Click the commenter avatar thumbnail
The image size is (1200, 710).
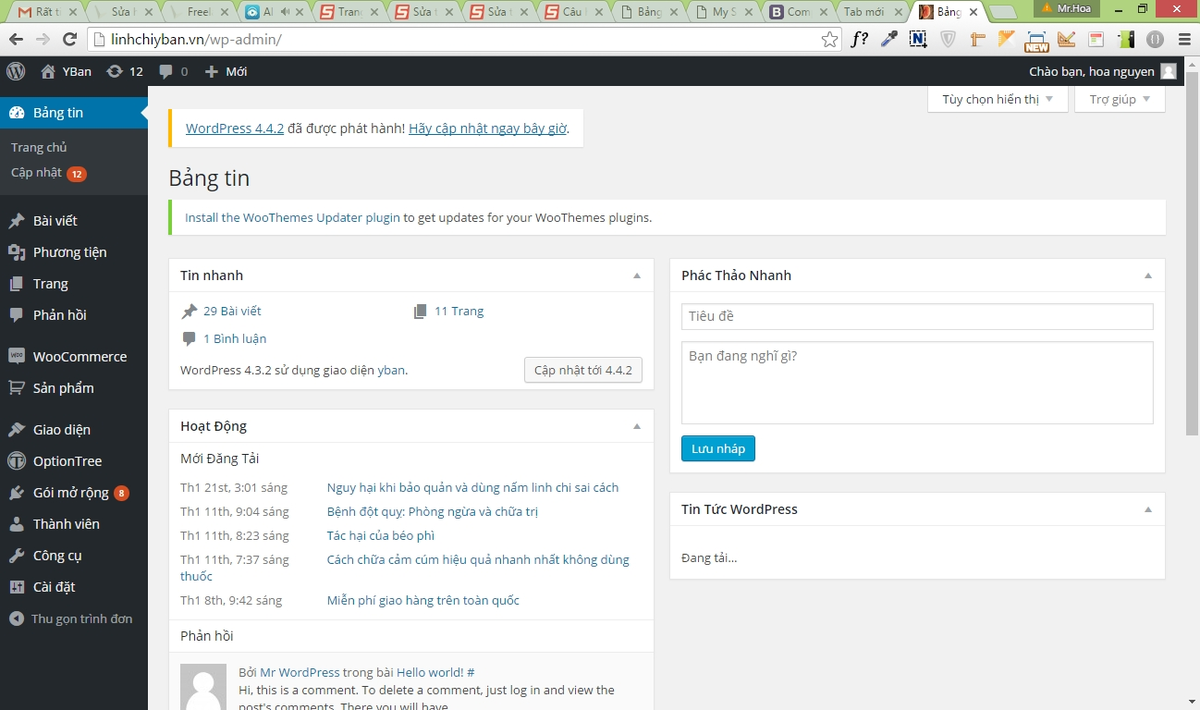204,687
